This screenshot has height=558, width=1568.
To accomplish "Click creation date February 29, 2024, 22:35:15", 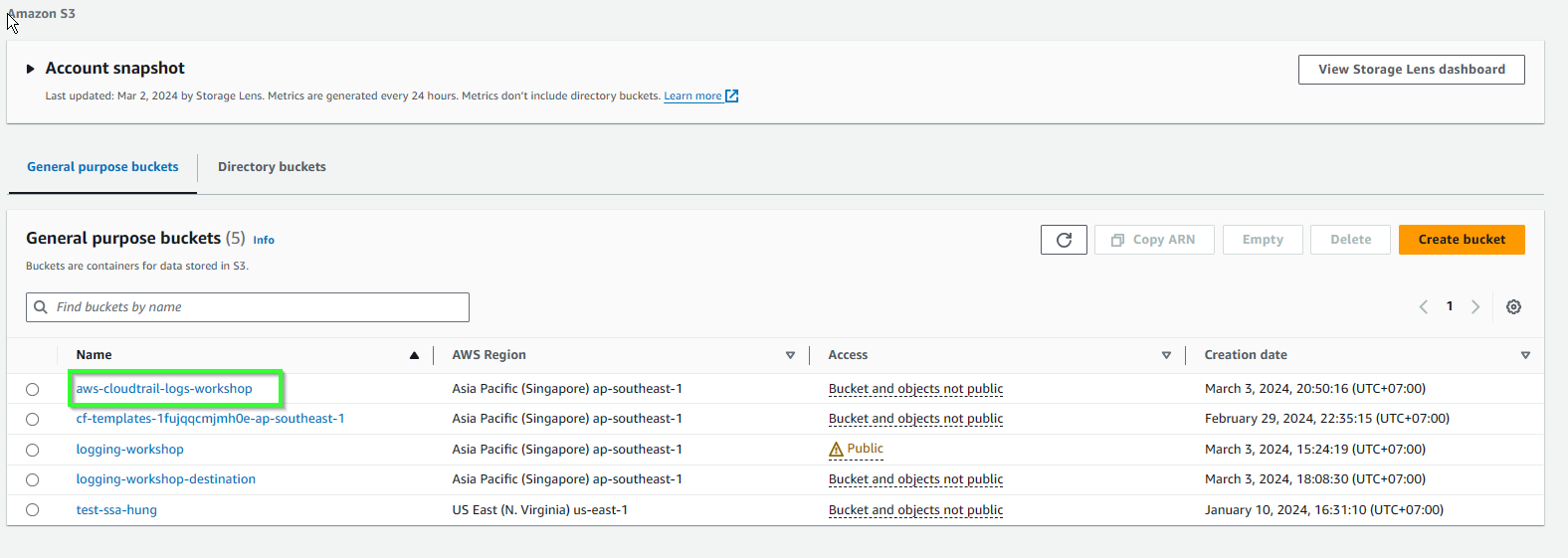I will click(x=1326, y=419).
